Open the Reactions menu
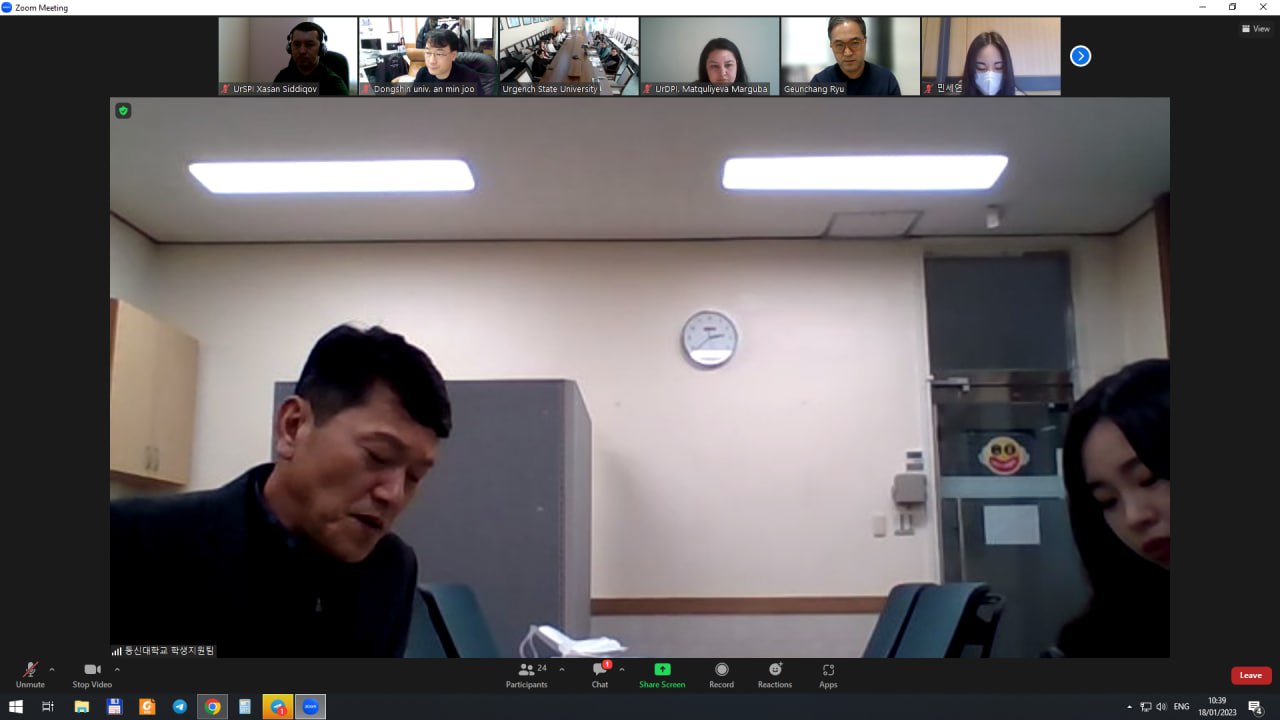 pyautogui.click(x=774, y=671)
